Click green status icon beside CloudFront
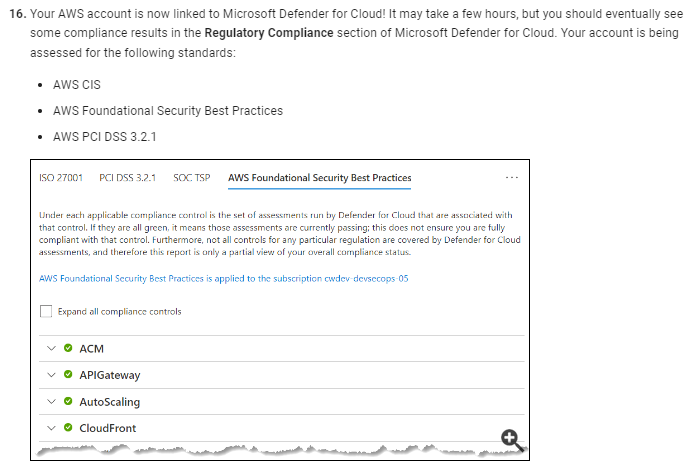Screen dimensions: 692x475 [68, 428]
